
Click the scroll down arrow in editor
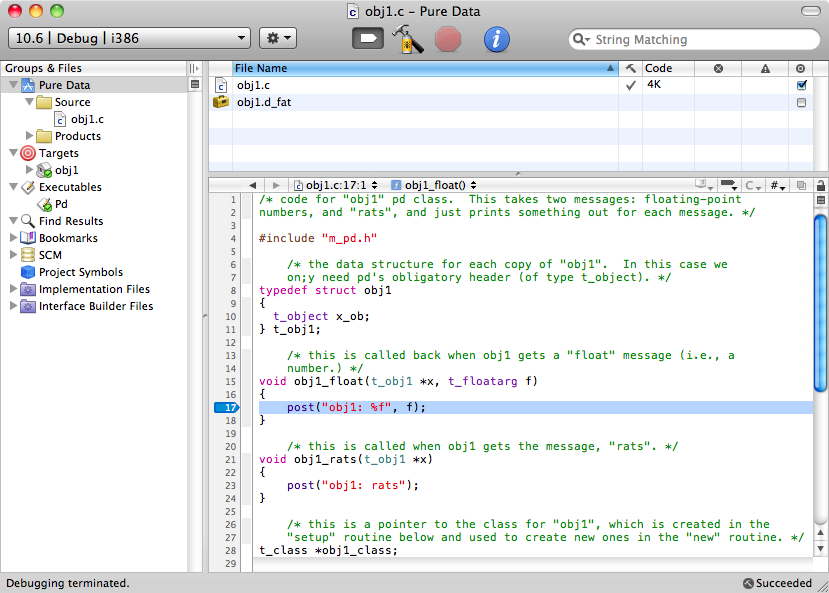point(821,549)
